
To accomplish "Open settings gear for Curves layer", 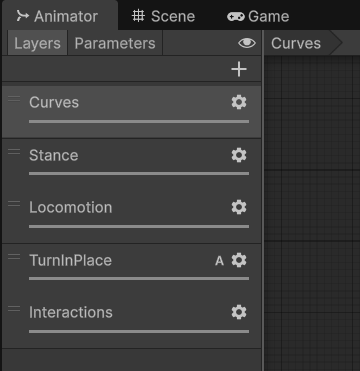I will point(239,102).
